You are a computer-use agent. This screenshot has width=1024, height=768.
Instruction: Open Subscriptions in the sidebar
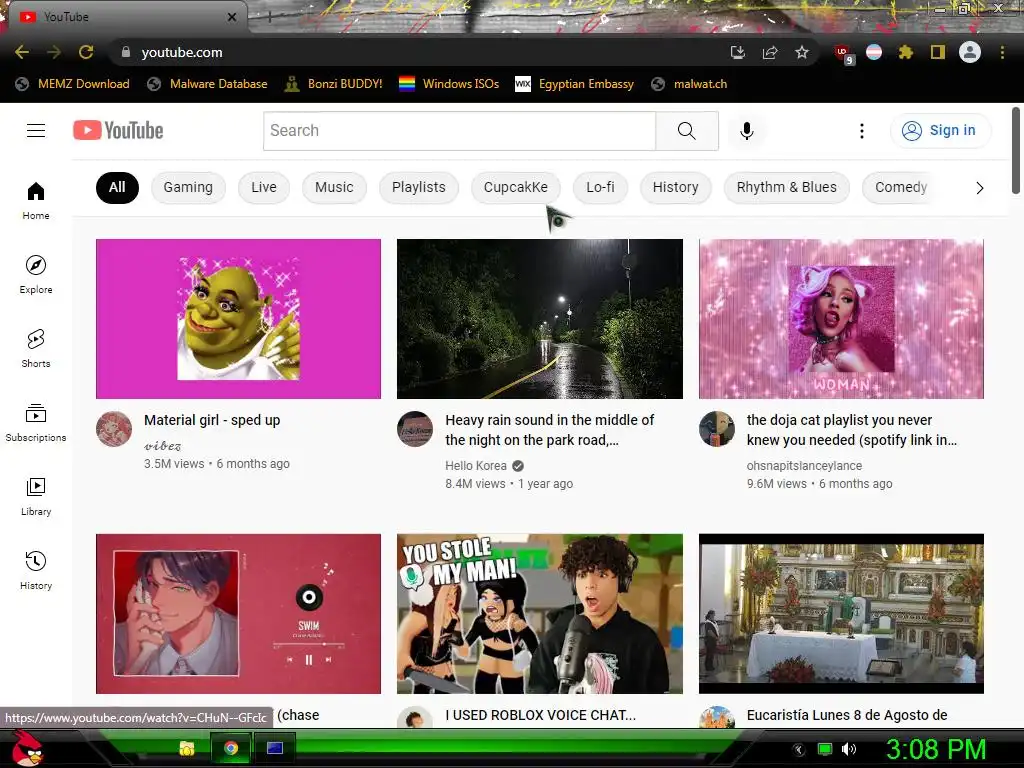36,423
